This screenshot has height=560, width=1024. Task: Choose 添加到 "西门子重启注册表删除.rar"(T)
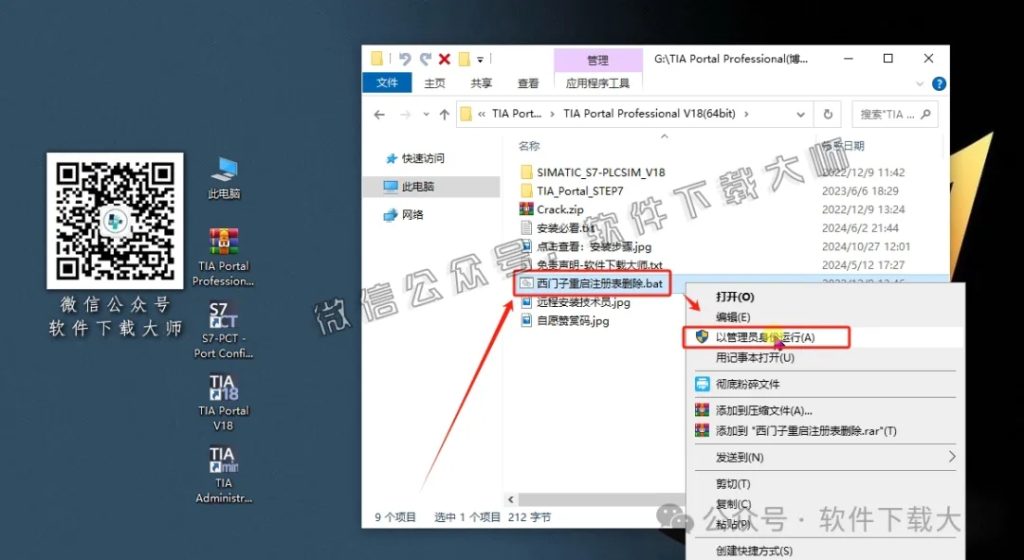(x=806, y=431)
